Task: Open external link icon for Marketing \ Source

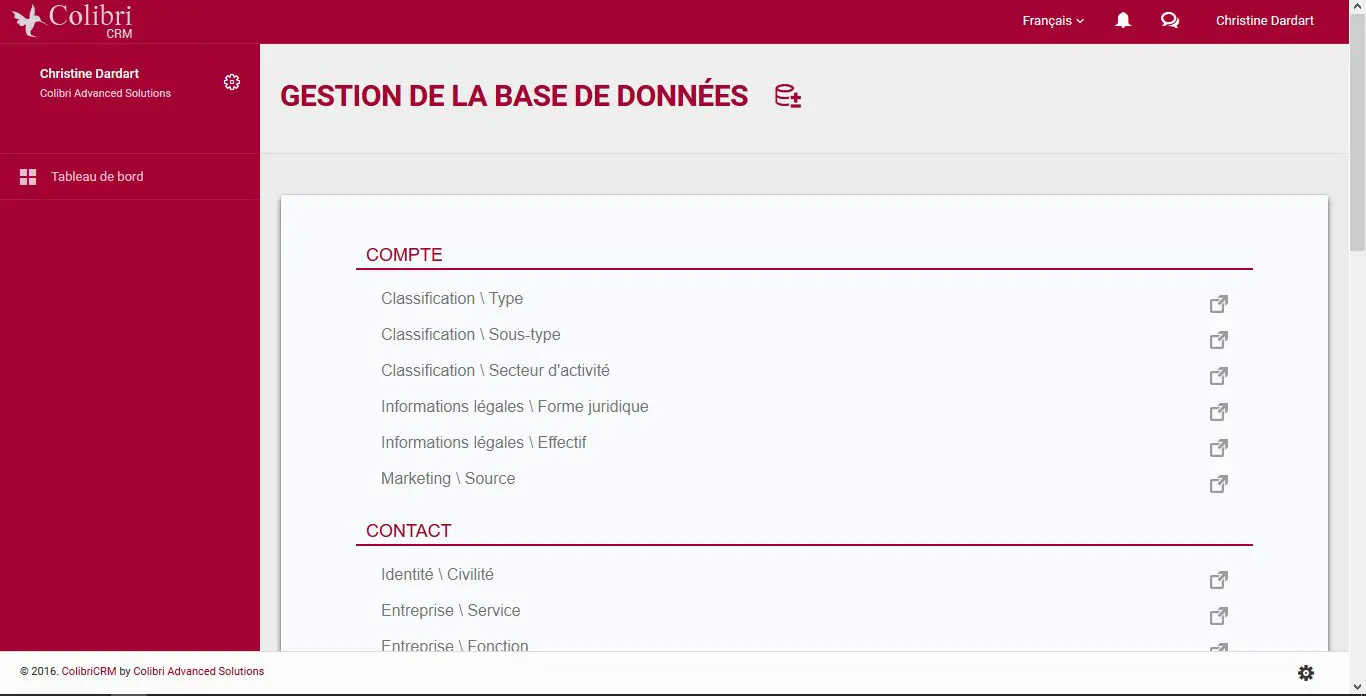Action: (1219, 483)
